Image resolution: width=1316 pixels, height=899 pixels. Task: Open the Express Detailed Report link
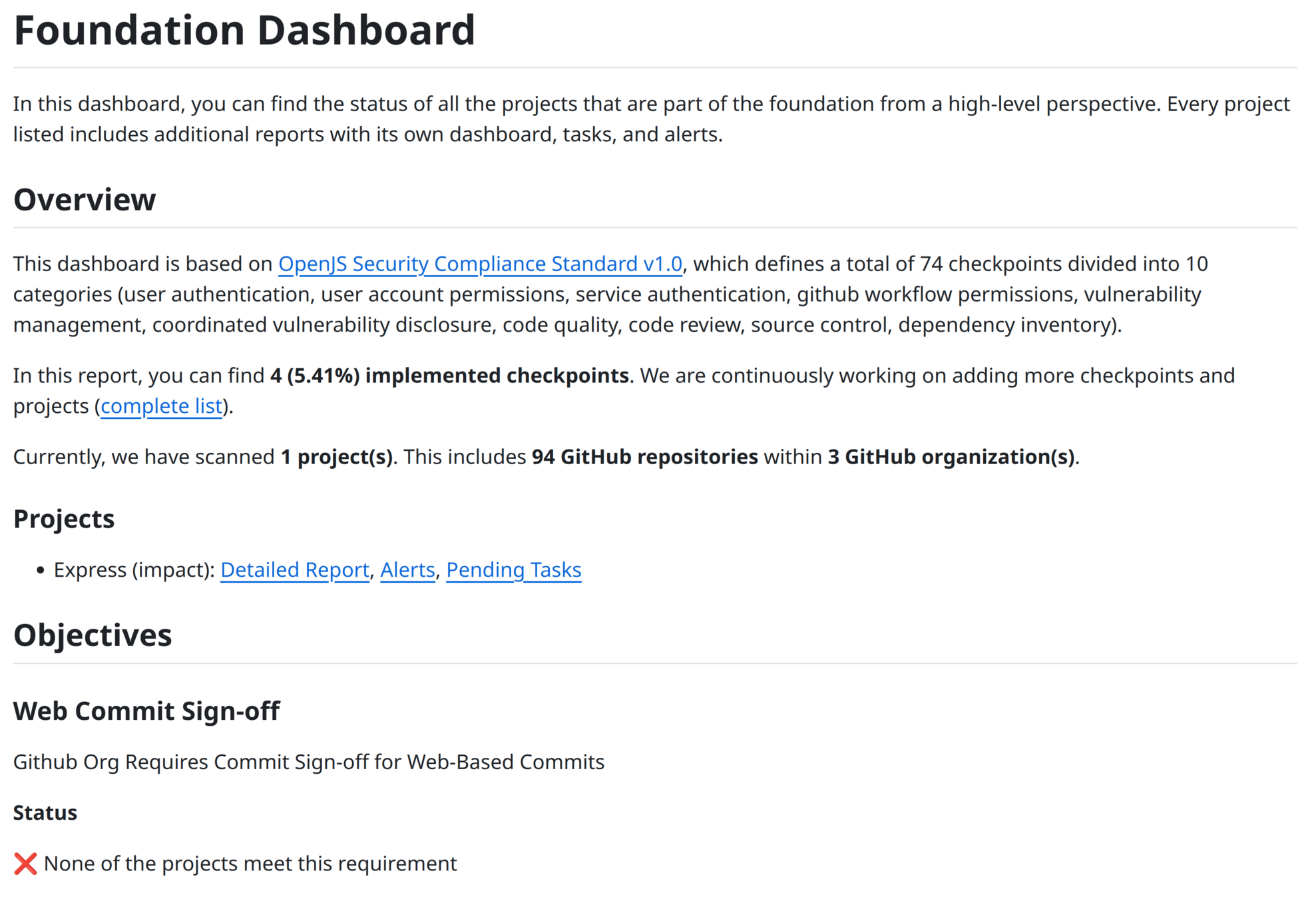click(x=294, y=570)
